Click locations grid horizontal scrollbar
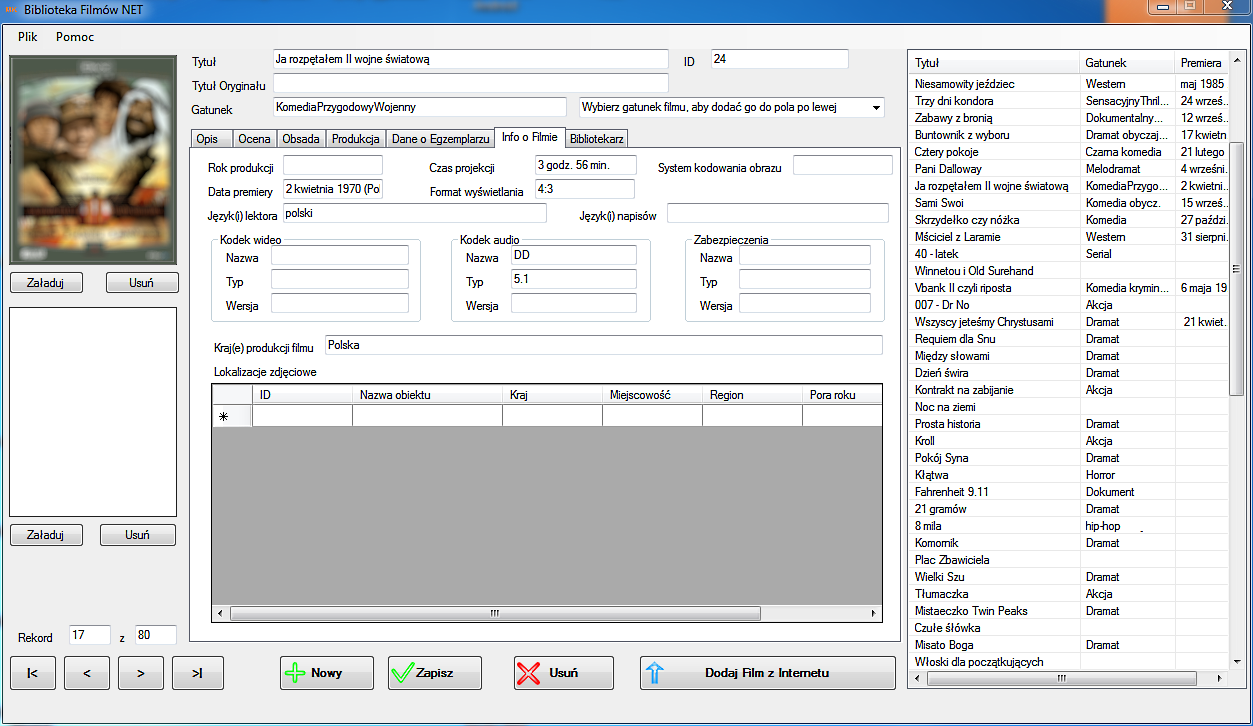Image resolution: width=1253 pixels, height=726 pixels. click(547, 613)
